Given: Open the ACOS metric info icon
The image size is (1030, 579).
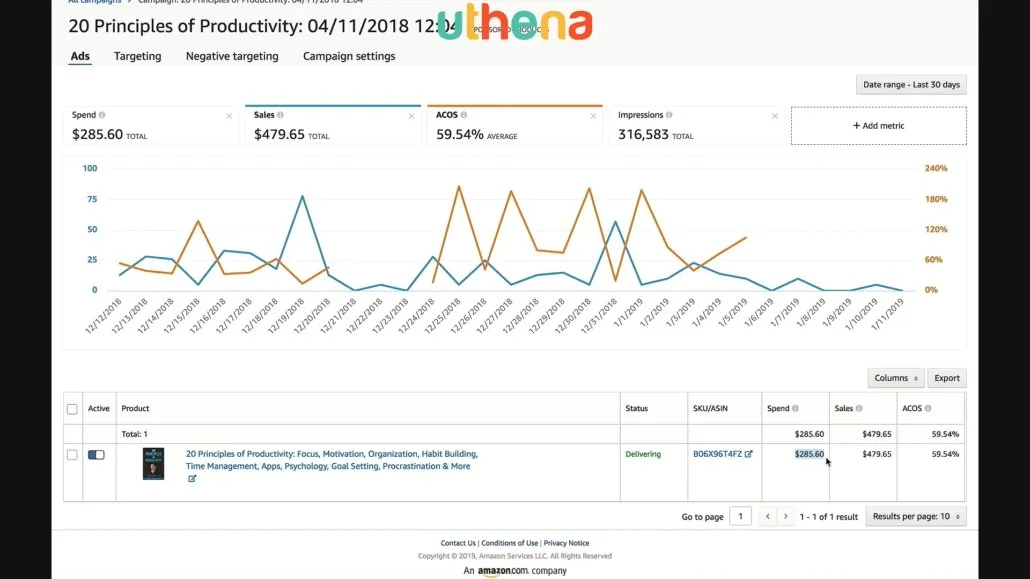Looking at the screenshot, I should (x=464, y=115).
